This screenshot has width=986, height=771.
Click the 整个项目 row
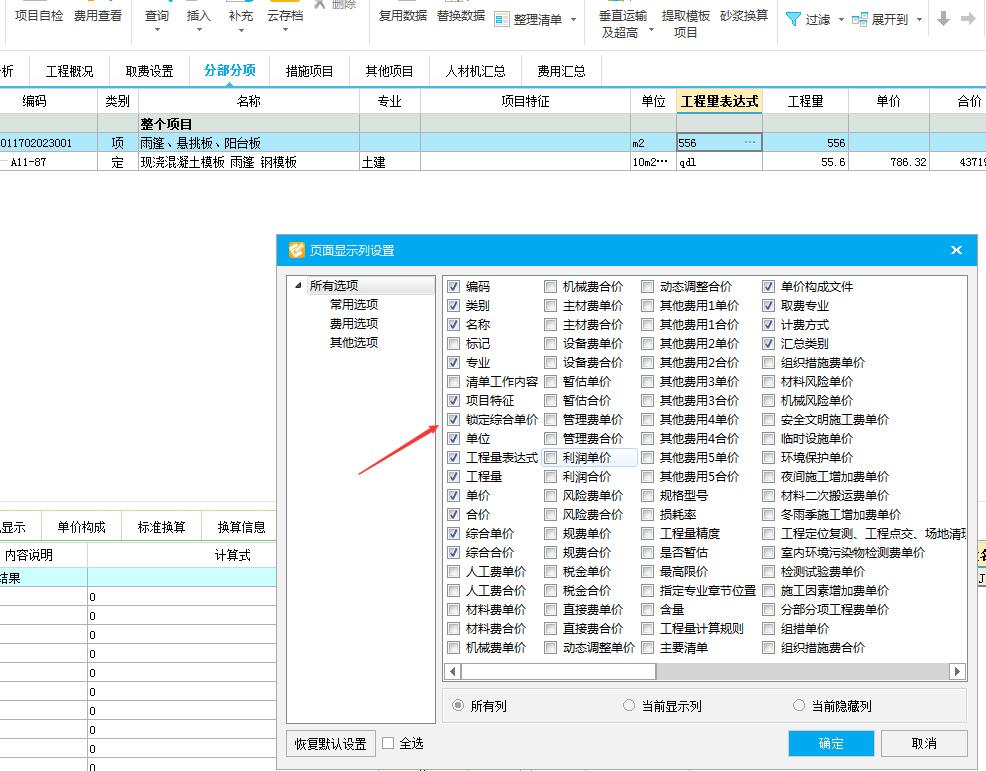(493, 124)
